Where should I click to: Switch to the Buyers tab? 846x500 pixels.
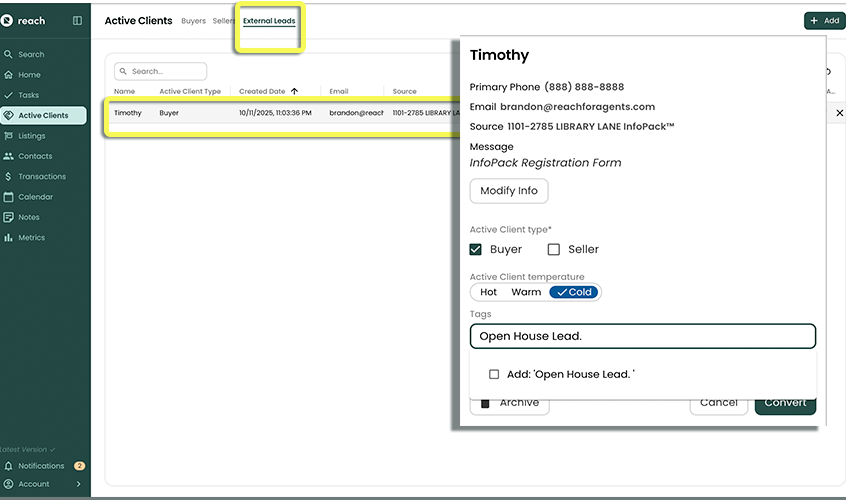pyautogui.click(x=193, y=21)
